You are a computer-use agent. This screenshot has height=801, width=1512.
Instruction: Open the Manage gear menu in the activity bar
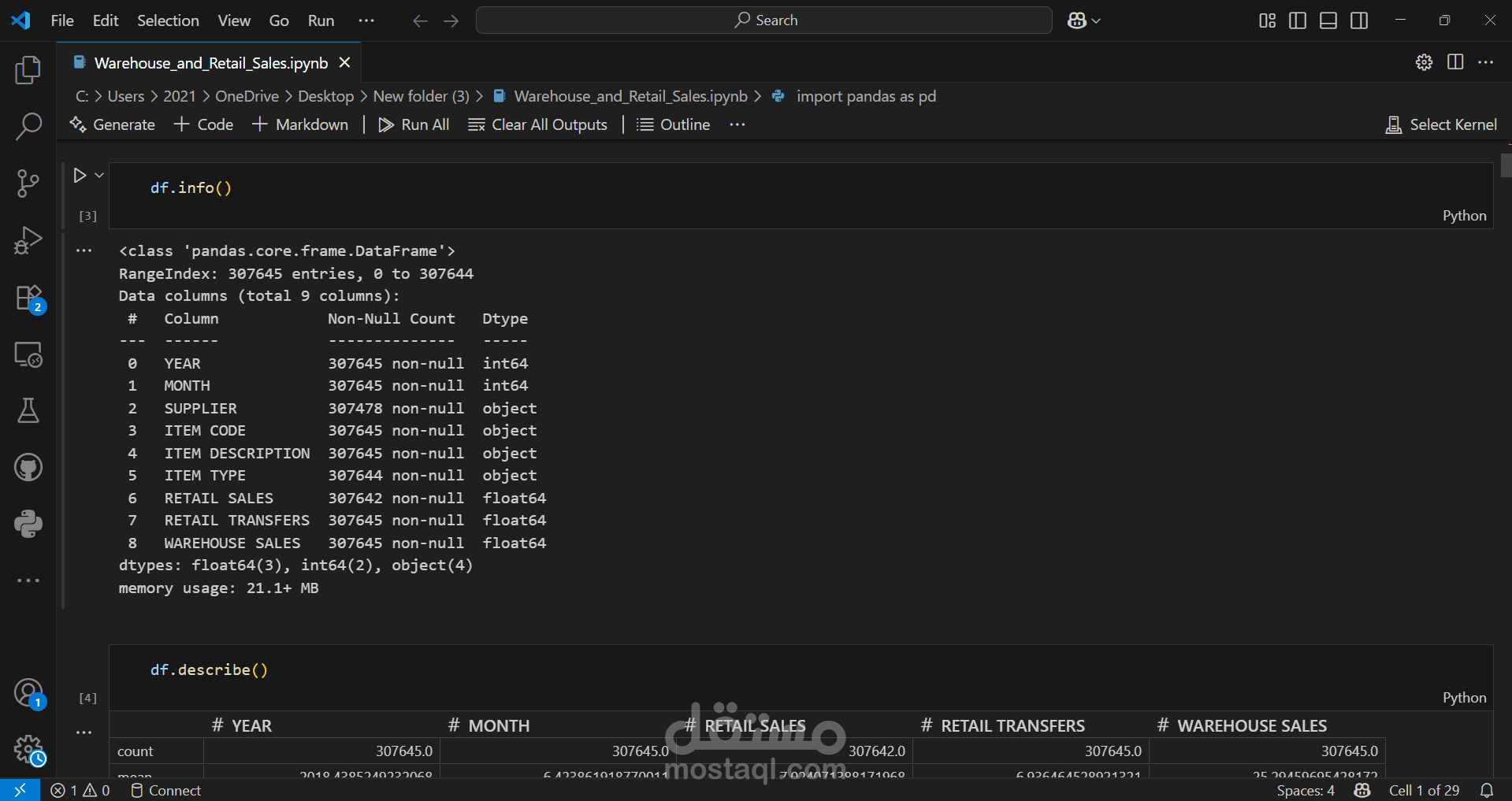28,750
